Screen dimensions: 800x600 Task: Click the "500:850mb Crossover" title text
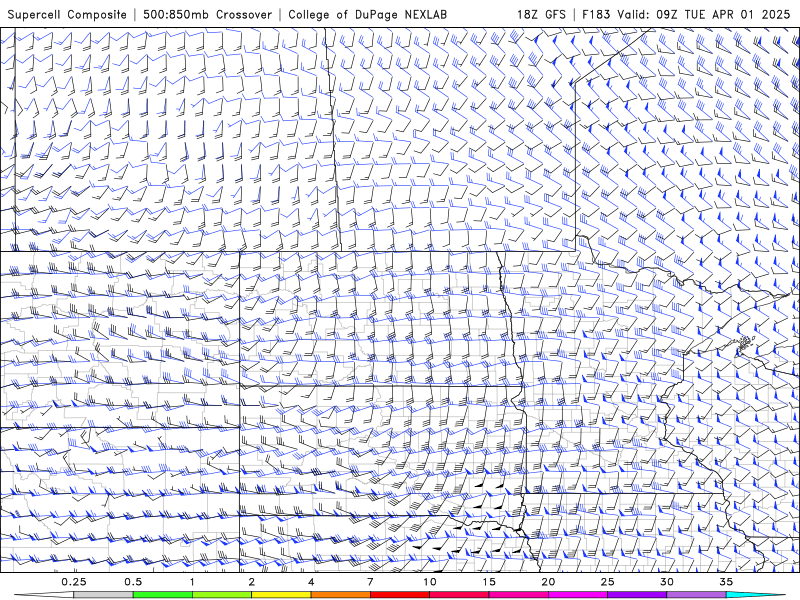207,14
